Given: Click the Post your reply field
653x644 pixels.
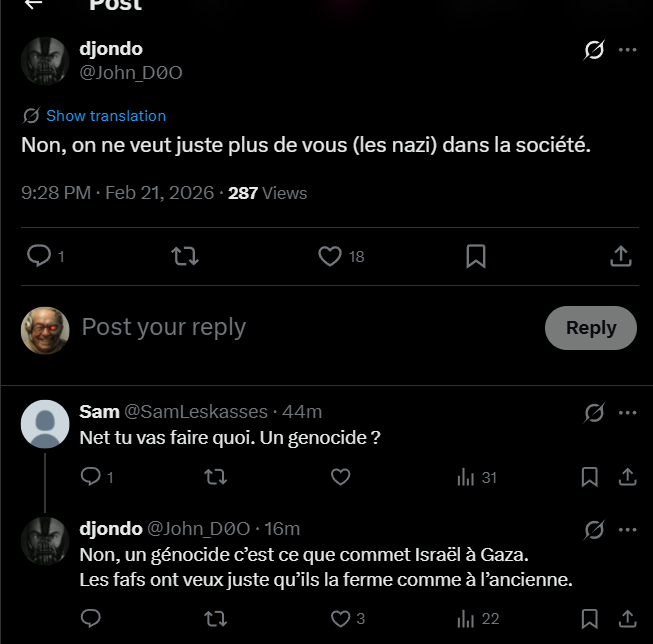Looking at the screenshot, I should click(300, 327).
